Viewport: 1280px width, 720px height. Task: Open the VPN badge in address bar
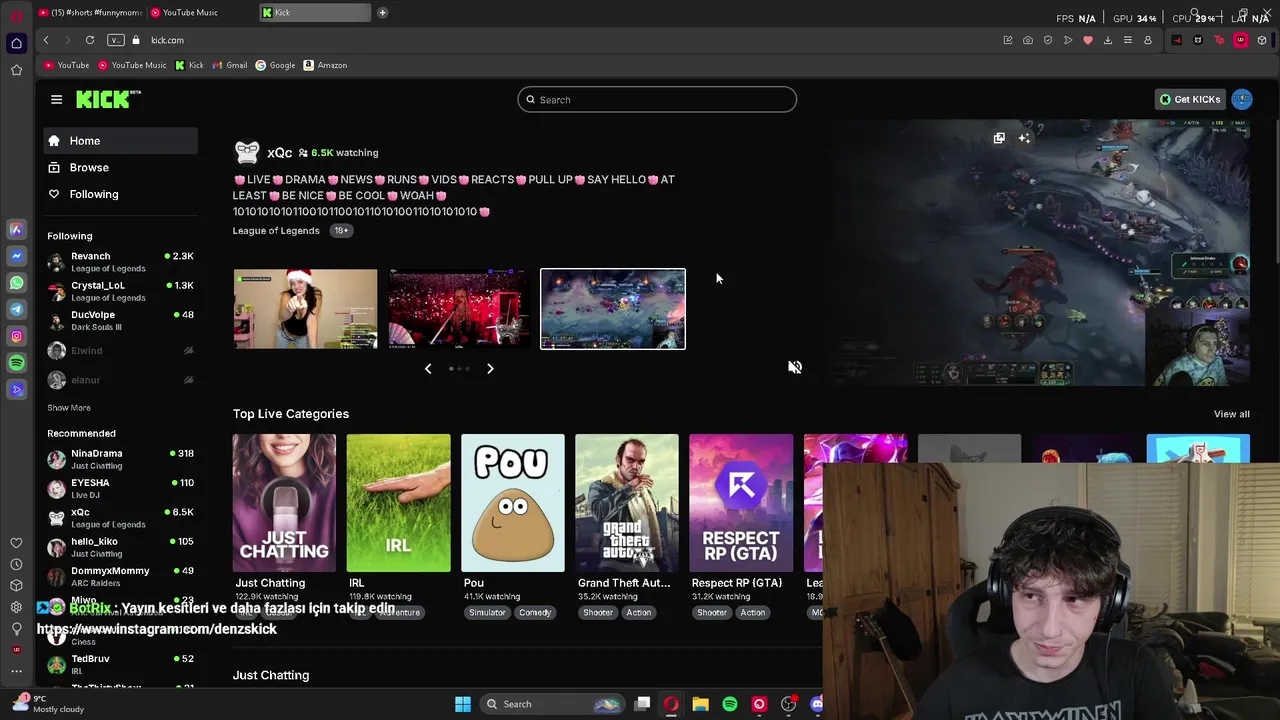(x=116, y=40)
